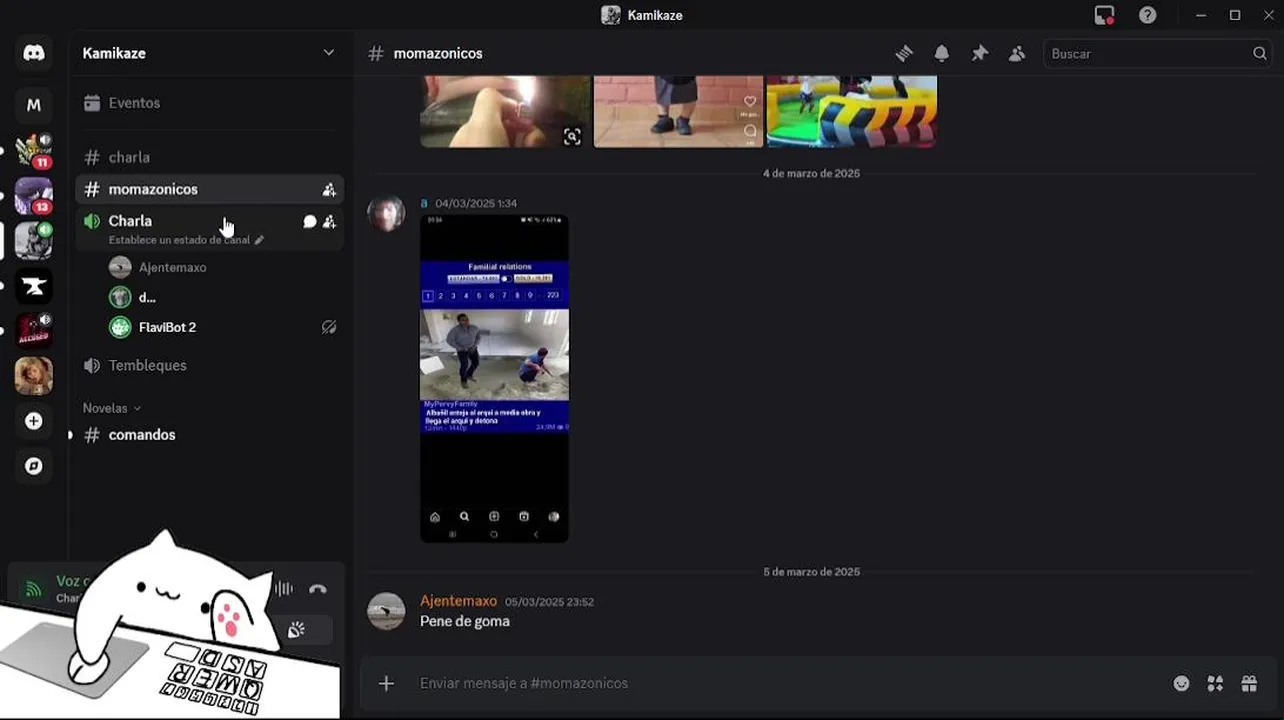Open the server with 11 notifications badge
Screen dimensions: 1284x720
34,151
